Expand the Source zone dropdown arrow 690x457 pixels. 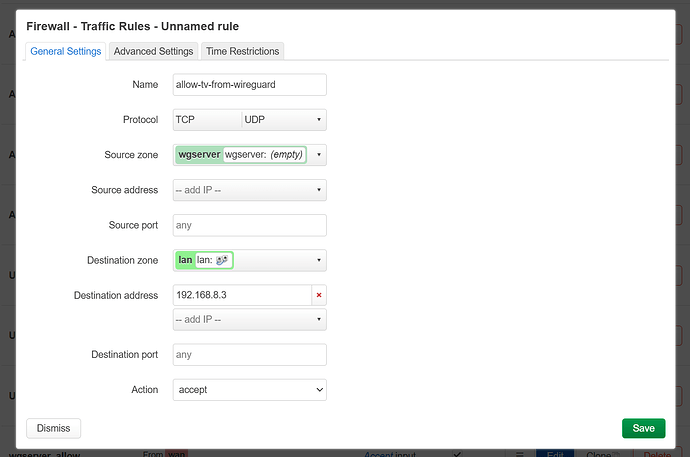[x=318, y=155]
